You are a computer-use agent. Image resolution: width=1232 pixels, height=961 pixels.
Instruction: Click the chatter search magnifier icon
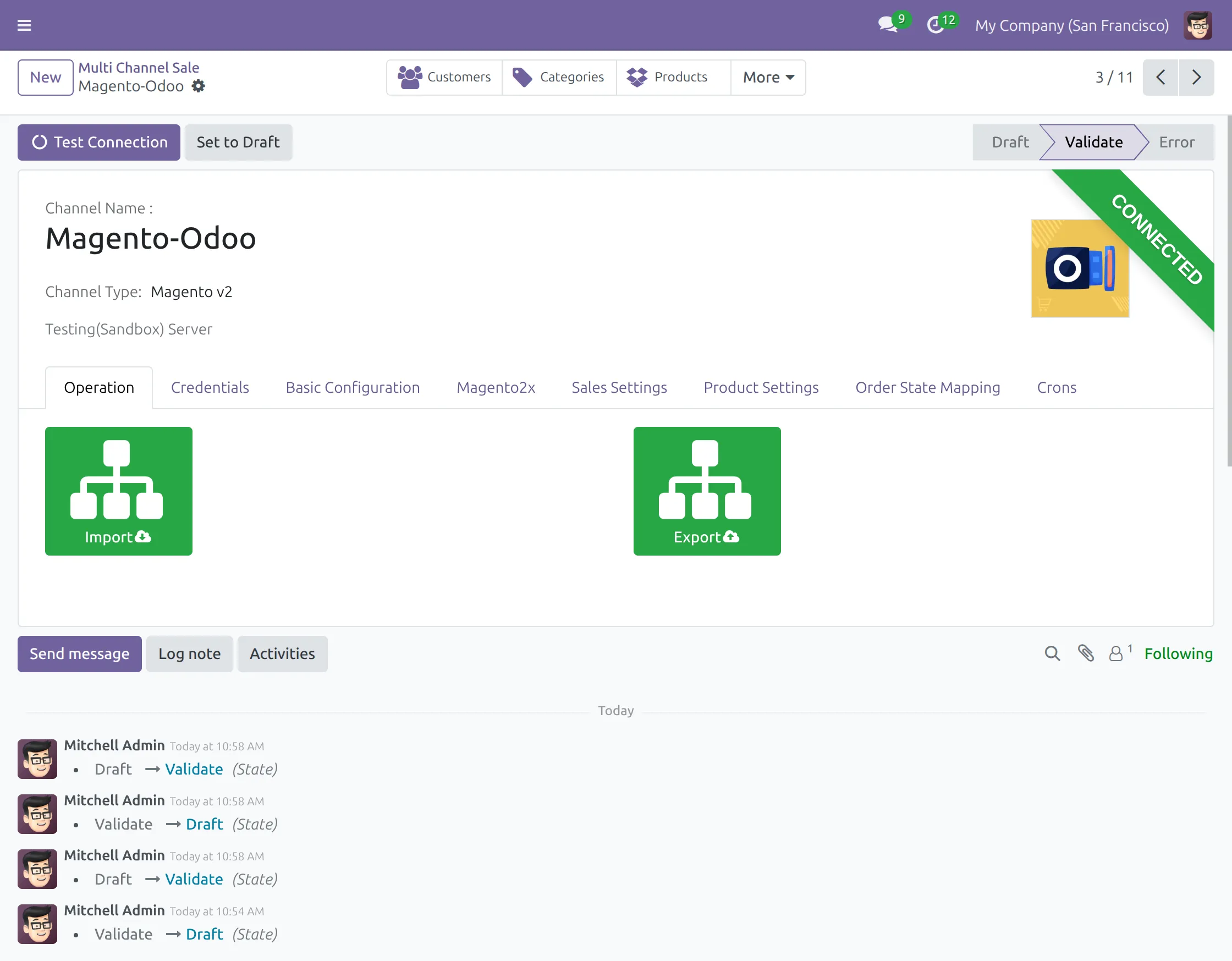click(1052, 654)
